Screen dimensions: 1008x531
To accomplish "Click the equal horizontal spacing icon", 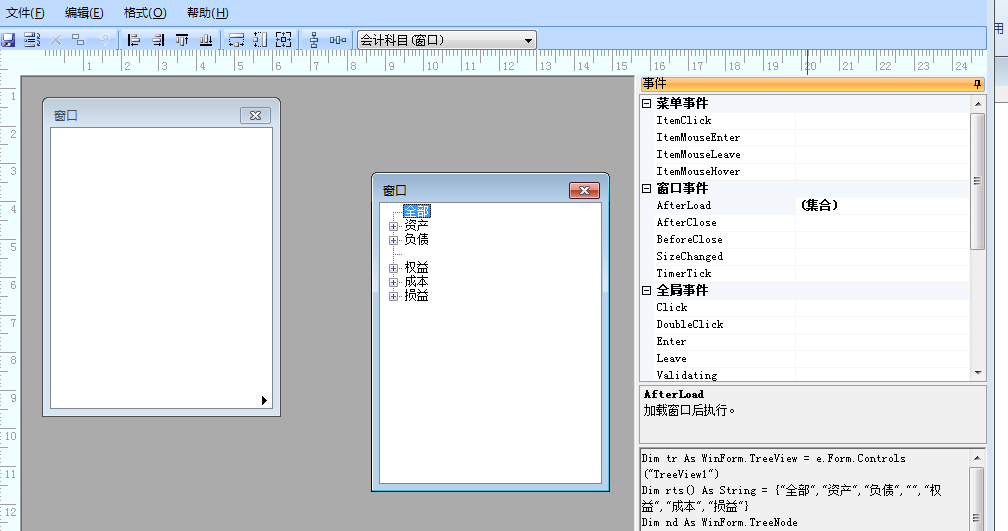I will (x=338, y=40).
